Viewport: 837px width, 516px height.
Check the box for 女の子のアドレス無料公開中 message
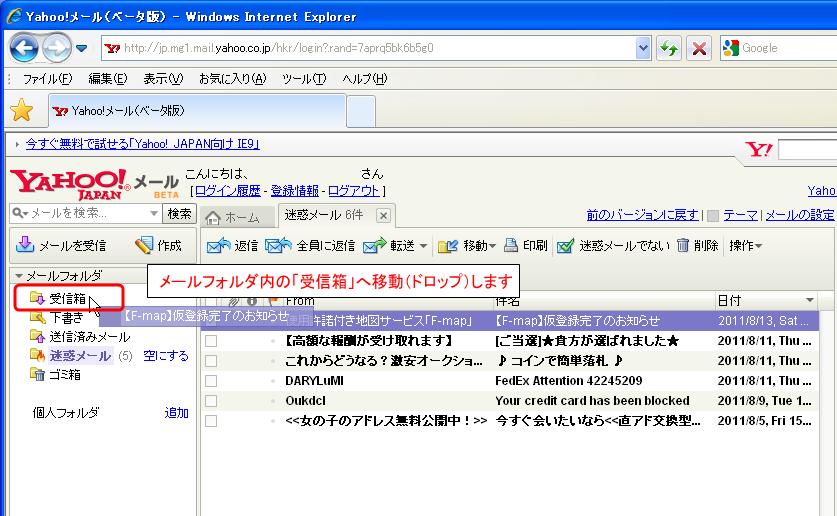pos(211,421)
